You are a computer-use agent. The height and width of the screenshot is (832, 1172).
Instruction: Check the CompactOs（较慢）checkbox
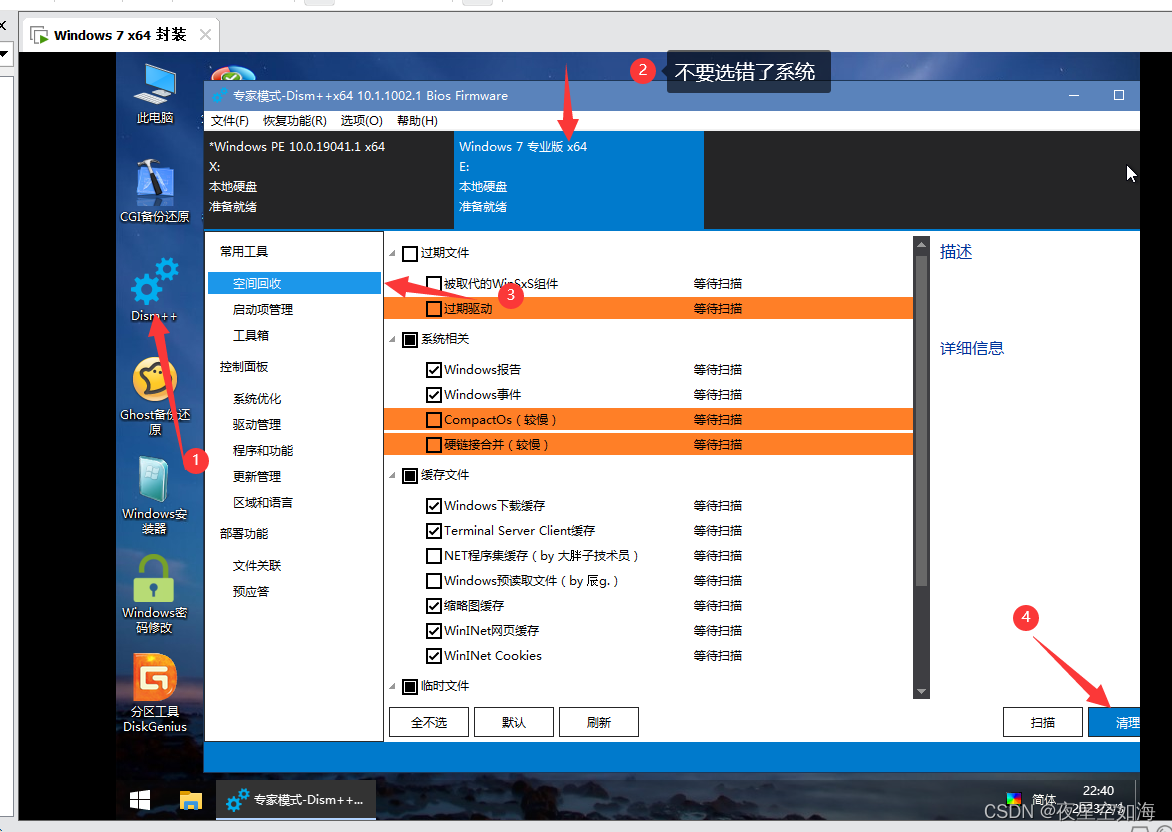(434, 420)
